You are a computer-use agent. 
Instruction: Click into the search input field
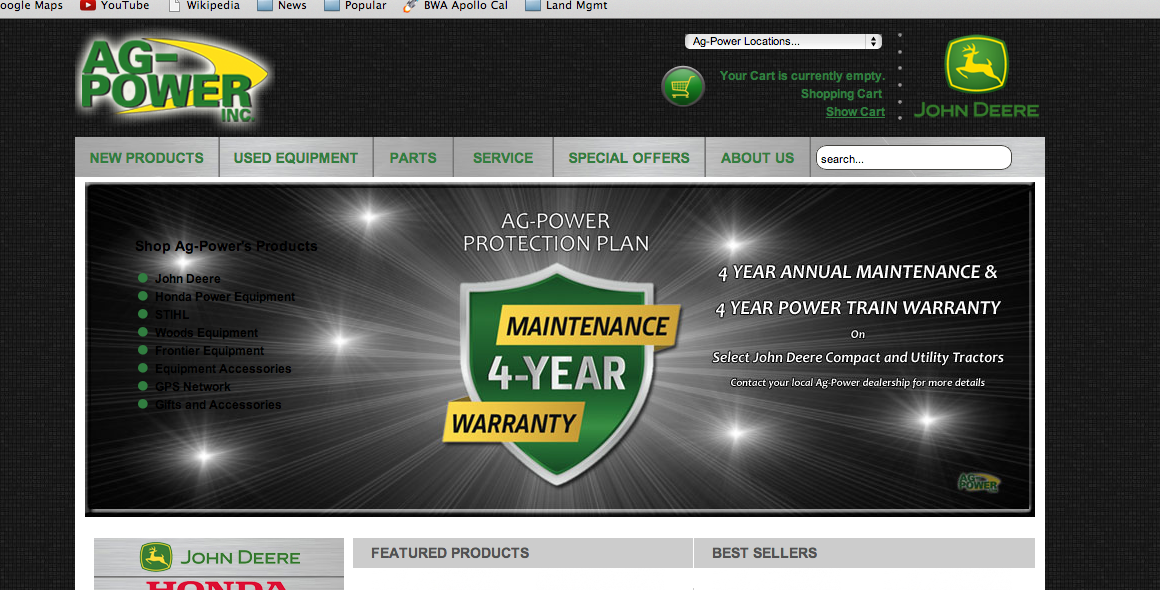pyautogui.click(x=914, y=158)
